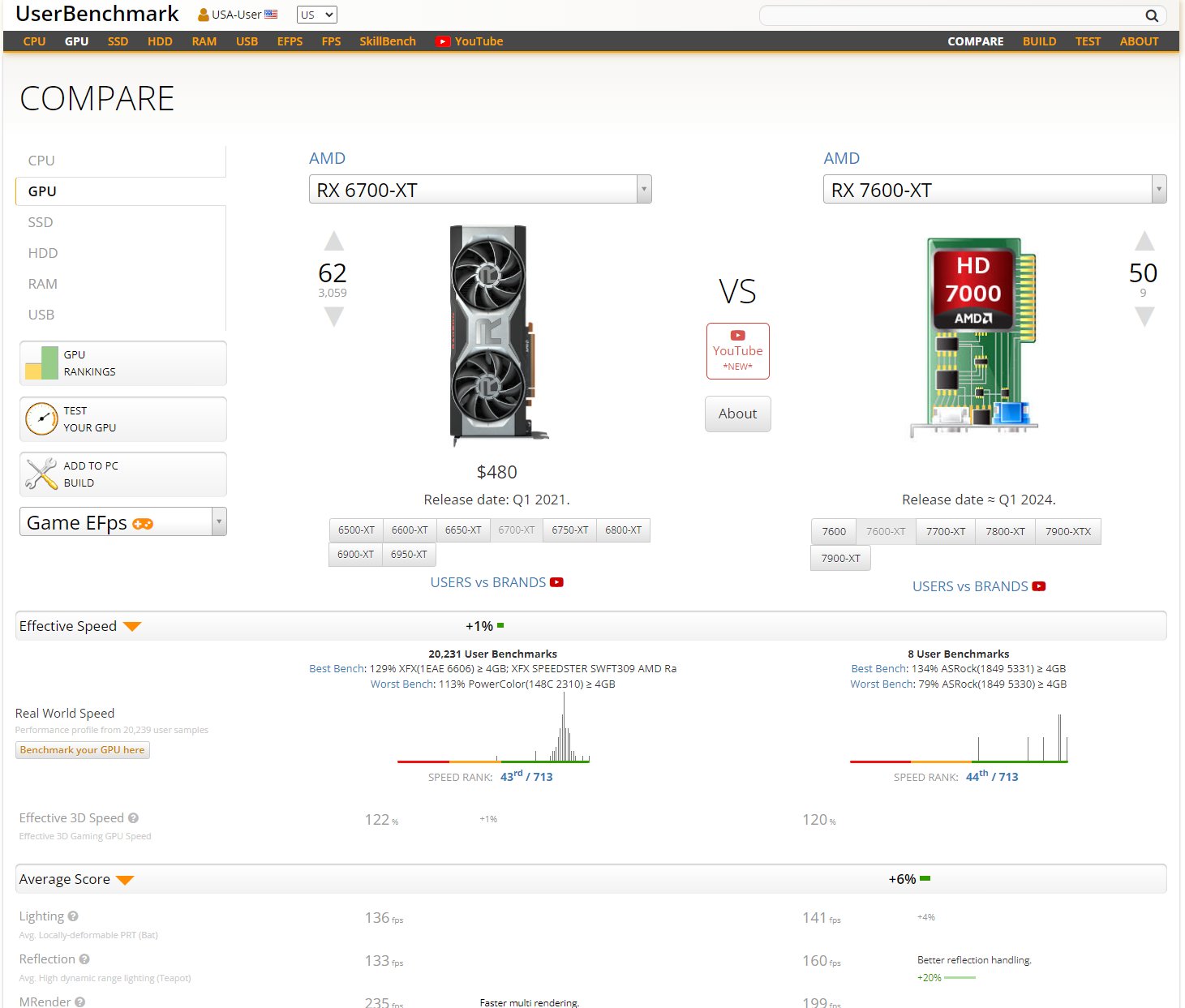The image size is (1185, 1008).
Task: Open the BUILD menu item
Action: [1039, 41]
